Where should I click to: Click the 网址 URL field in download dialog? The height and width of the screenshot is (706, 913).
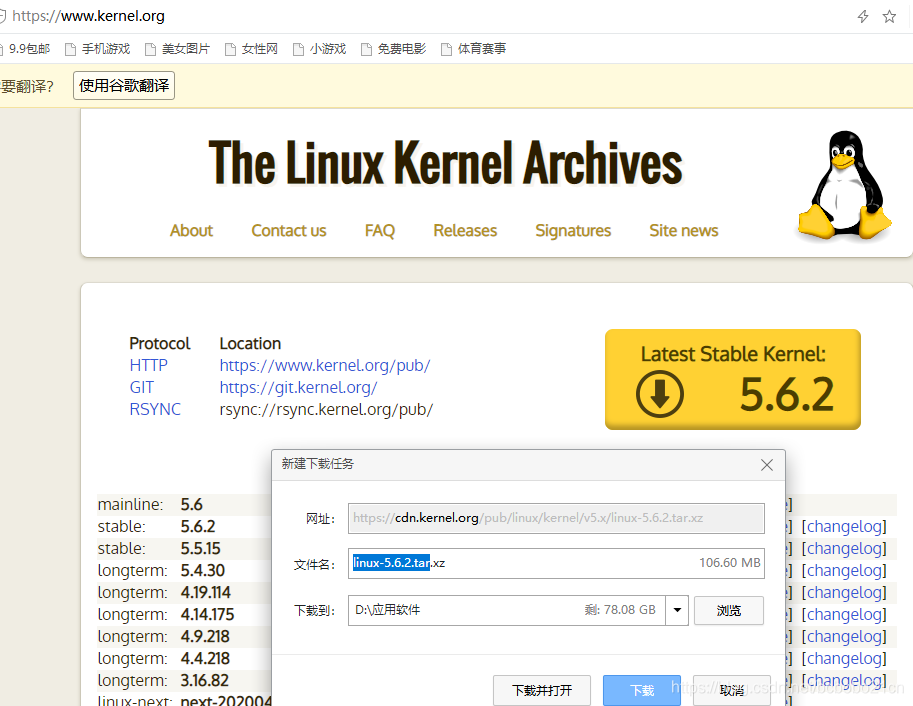point(556,518)
